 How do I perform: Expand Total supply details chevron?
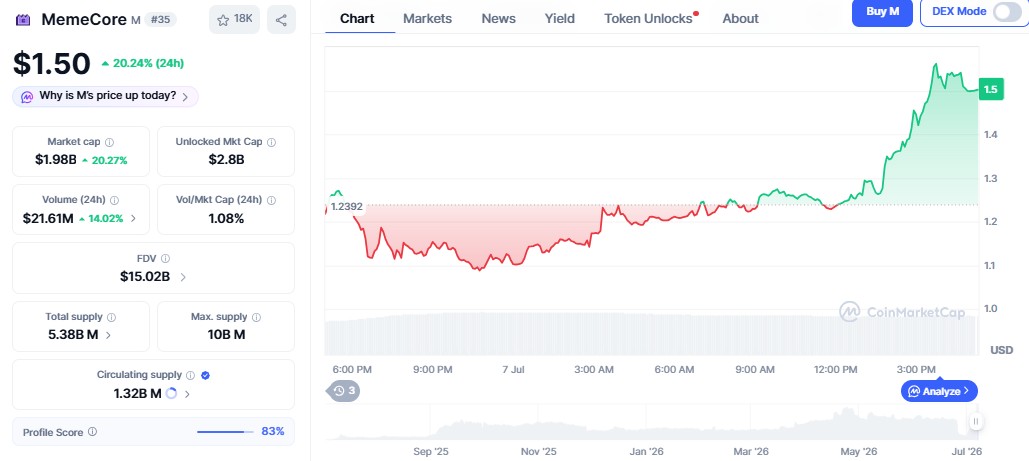[108, 335]
